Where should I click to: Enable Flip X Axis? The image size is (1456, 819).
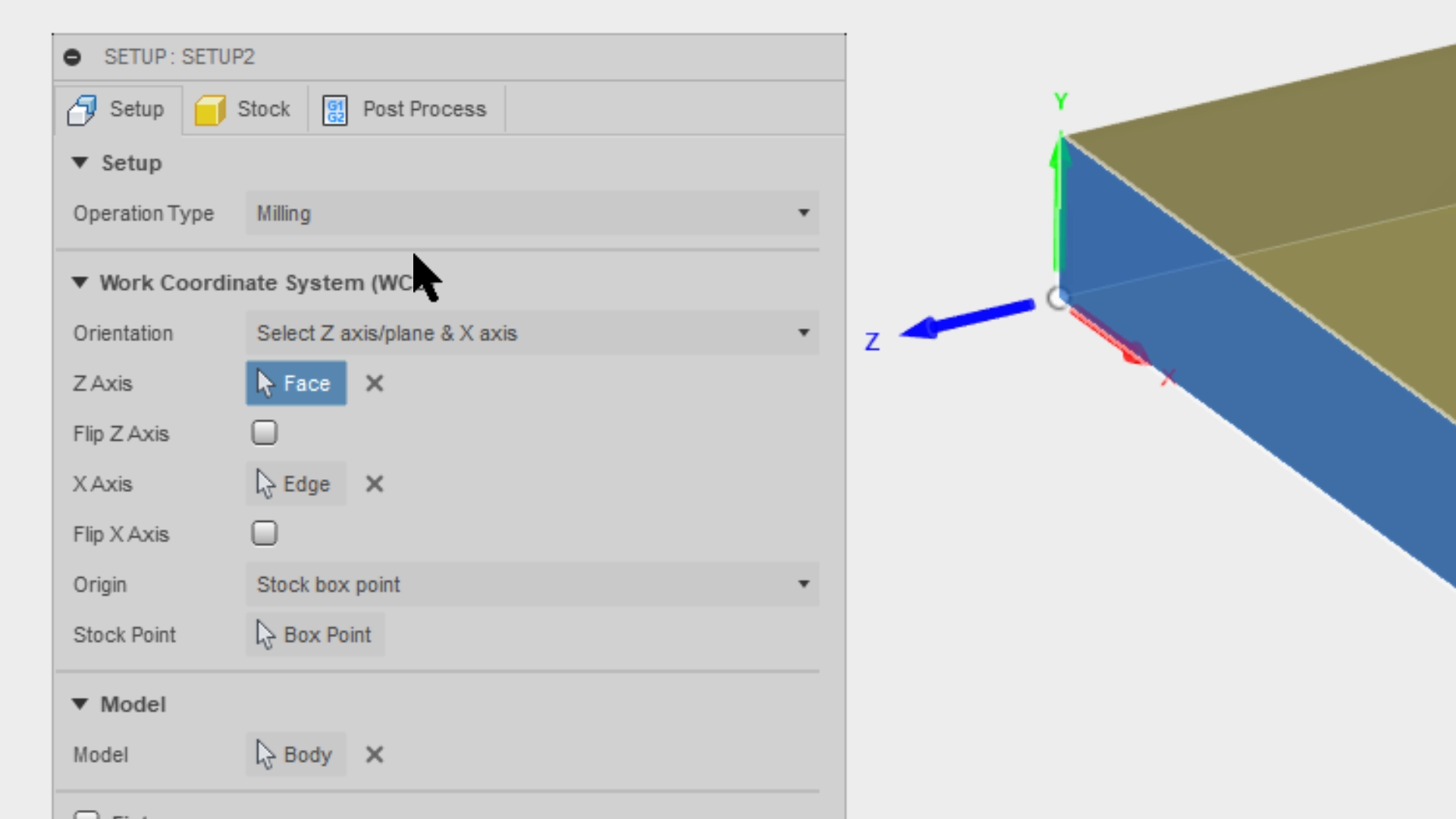(264, 533)
